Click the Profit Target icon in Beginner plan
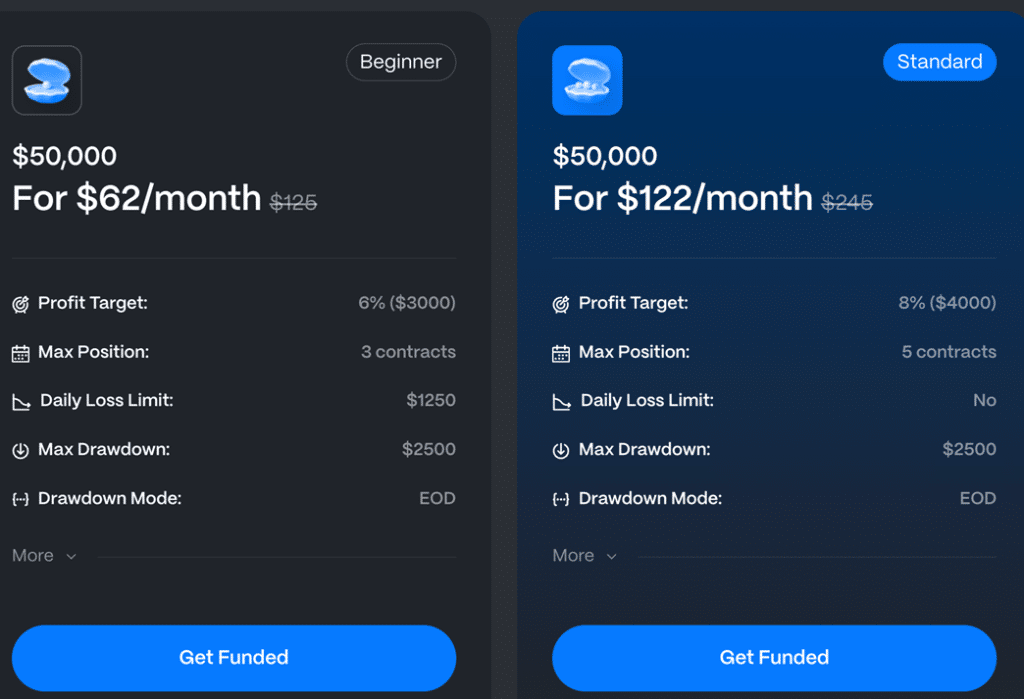The height and width of the screenshot is (699, 1024). click(20, 304)
